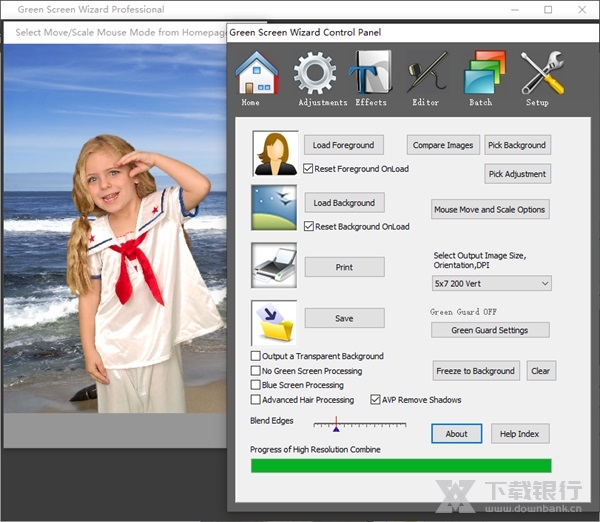Click the printer icon

[x=274, y=266]
